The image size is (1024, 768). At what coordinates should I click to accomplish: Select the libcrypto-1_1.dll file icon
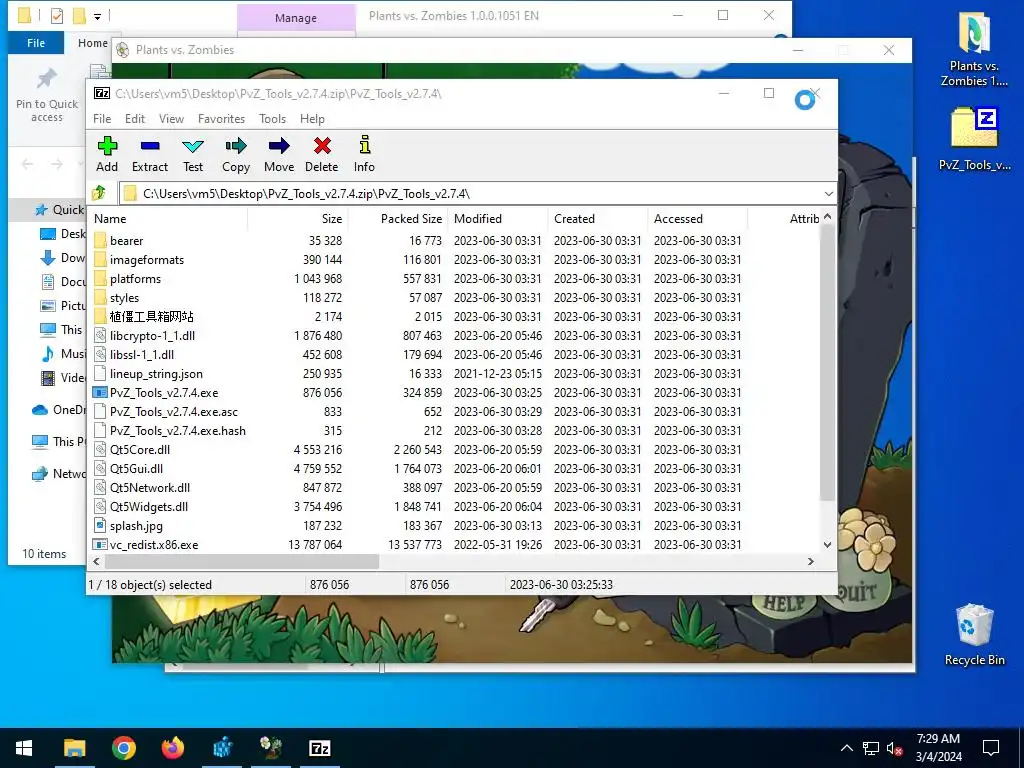click(x=100, y=336)
